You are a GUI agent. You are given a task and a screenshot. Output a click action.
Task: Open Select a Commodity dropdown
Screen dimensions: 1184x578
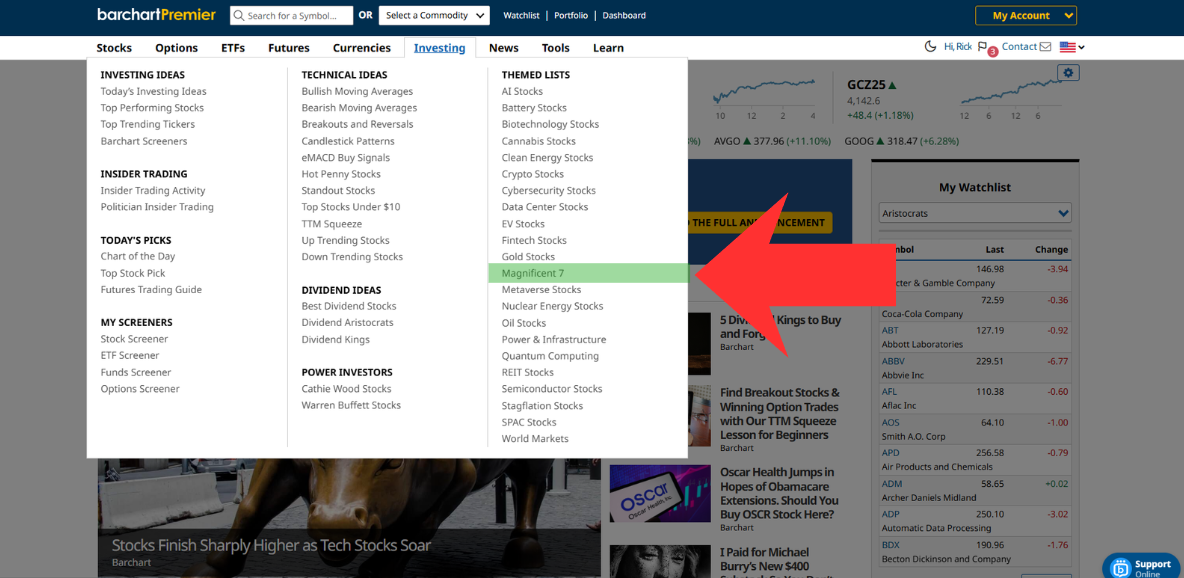pos(434,15)
